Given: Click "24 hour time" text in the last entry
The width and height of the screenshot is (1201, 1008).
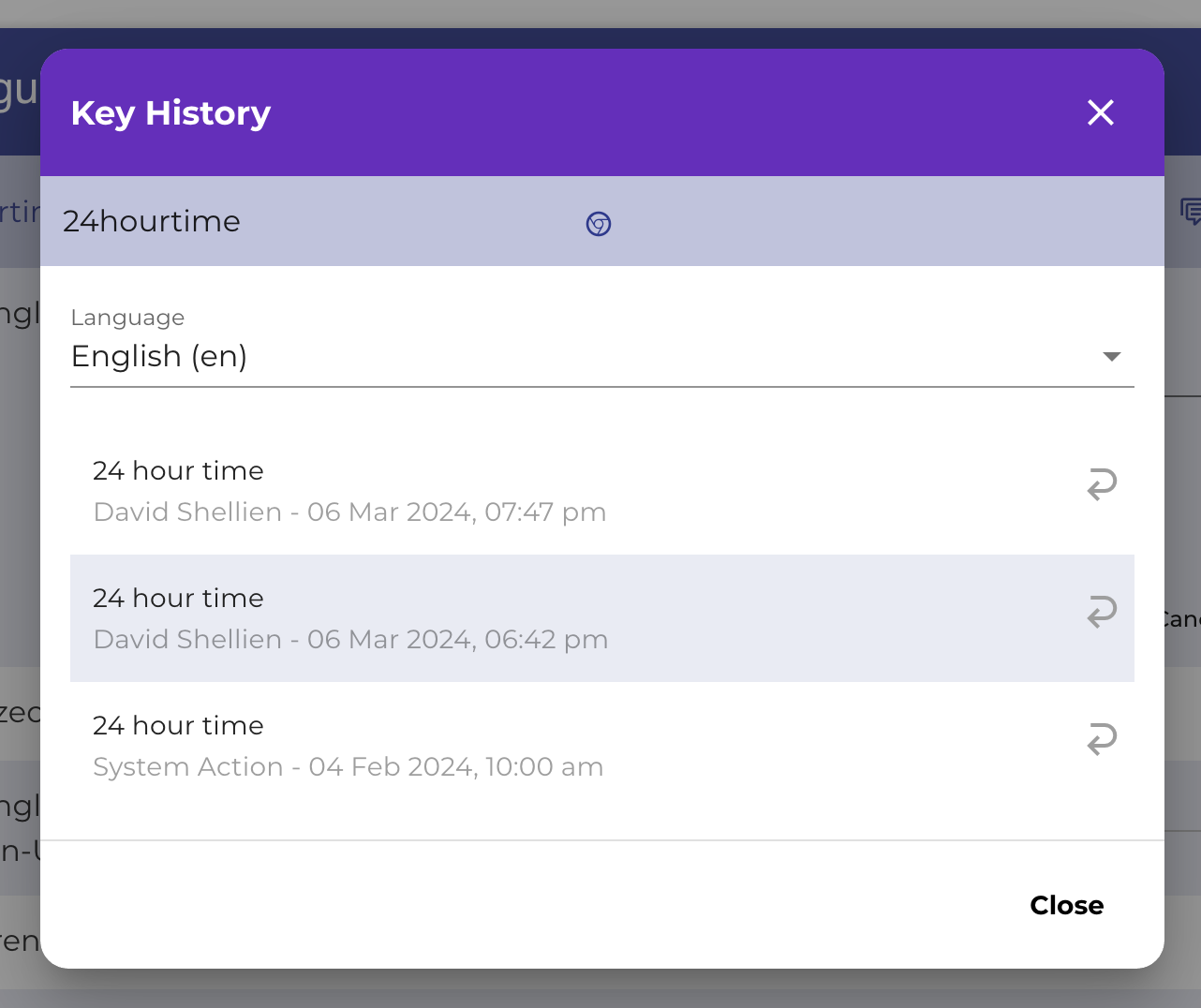Looking at the screenshot, I should [178, 725].
